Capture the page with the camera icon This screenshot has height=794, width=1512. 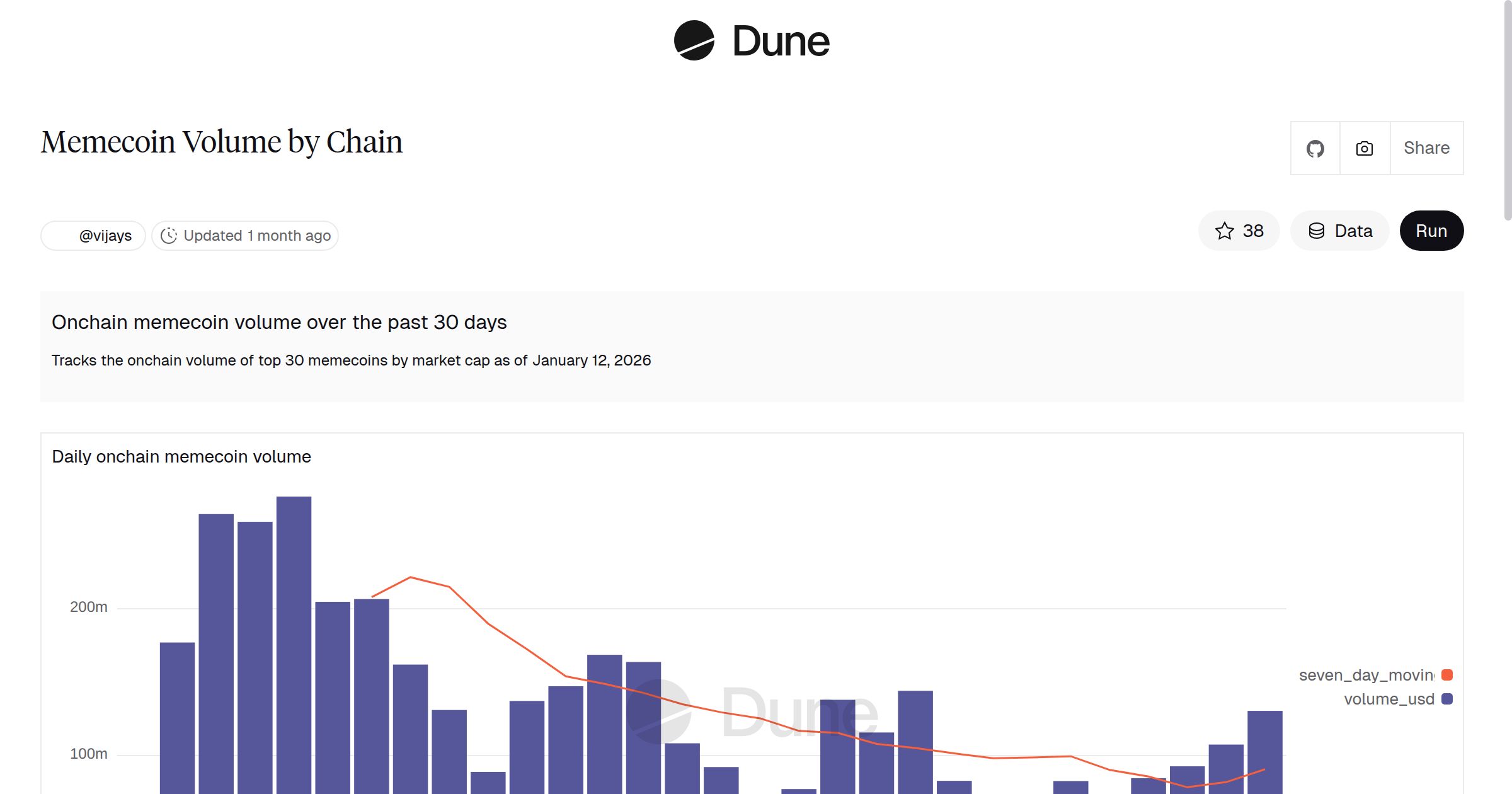click(1364, 148)
